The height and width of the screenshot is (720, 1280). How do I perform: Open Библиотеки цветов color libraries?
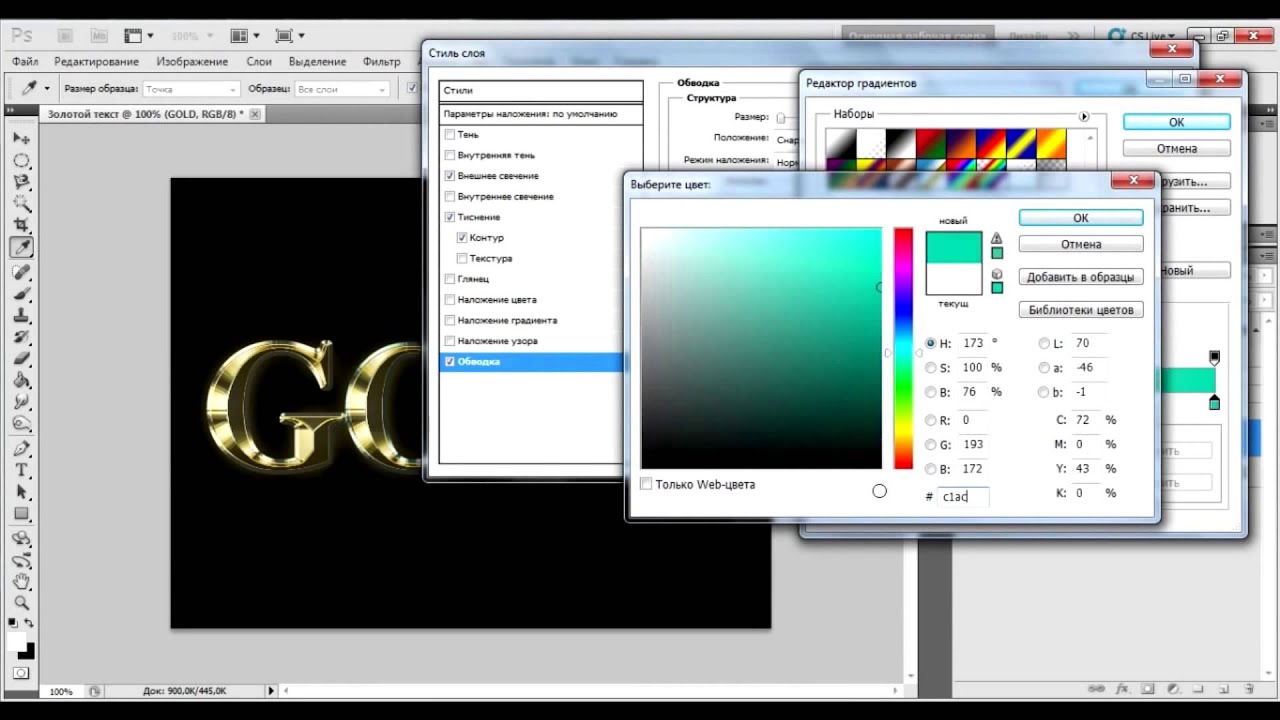click(1081, 310)
